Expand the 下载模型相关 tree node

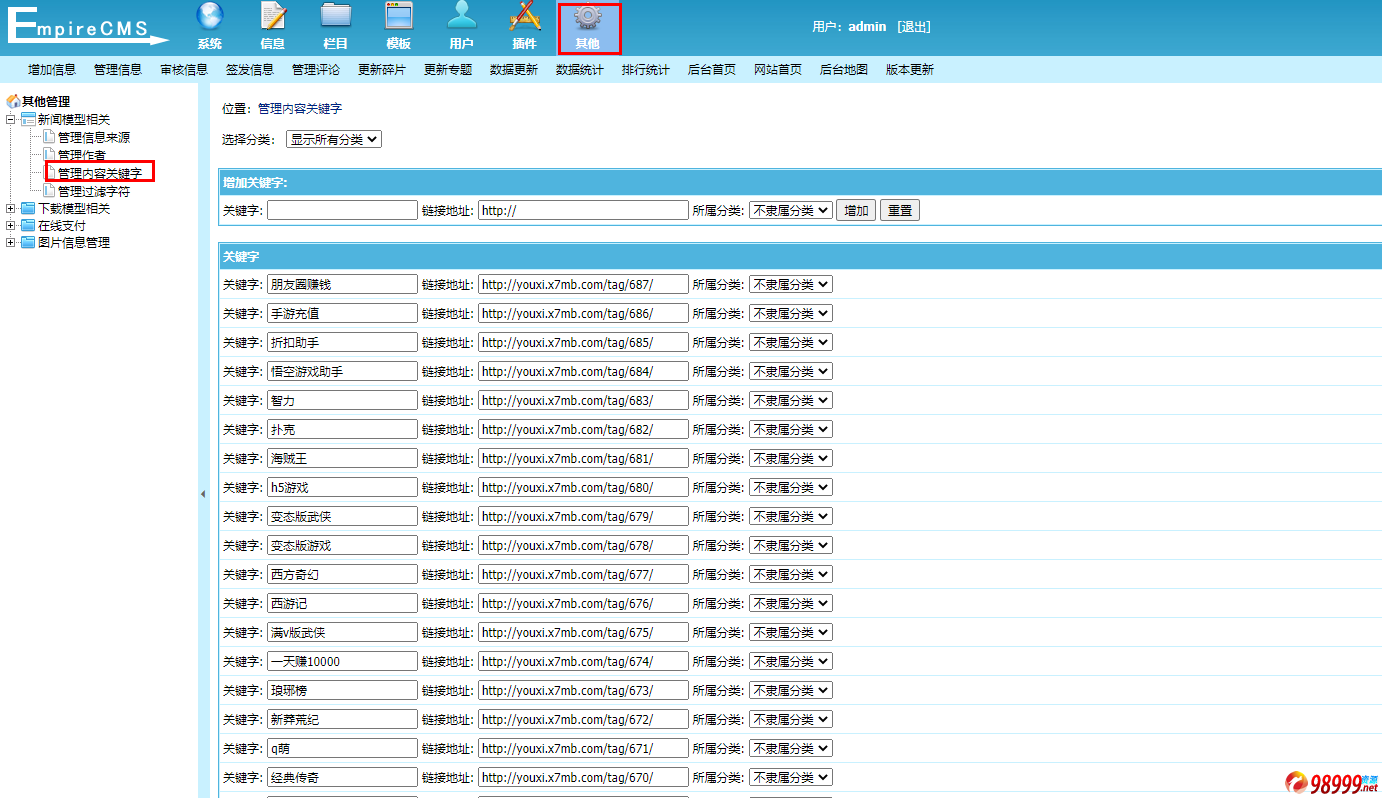(11, 208)
